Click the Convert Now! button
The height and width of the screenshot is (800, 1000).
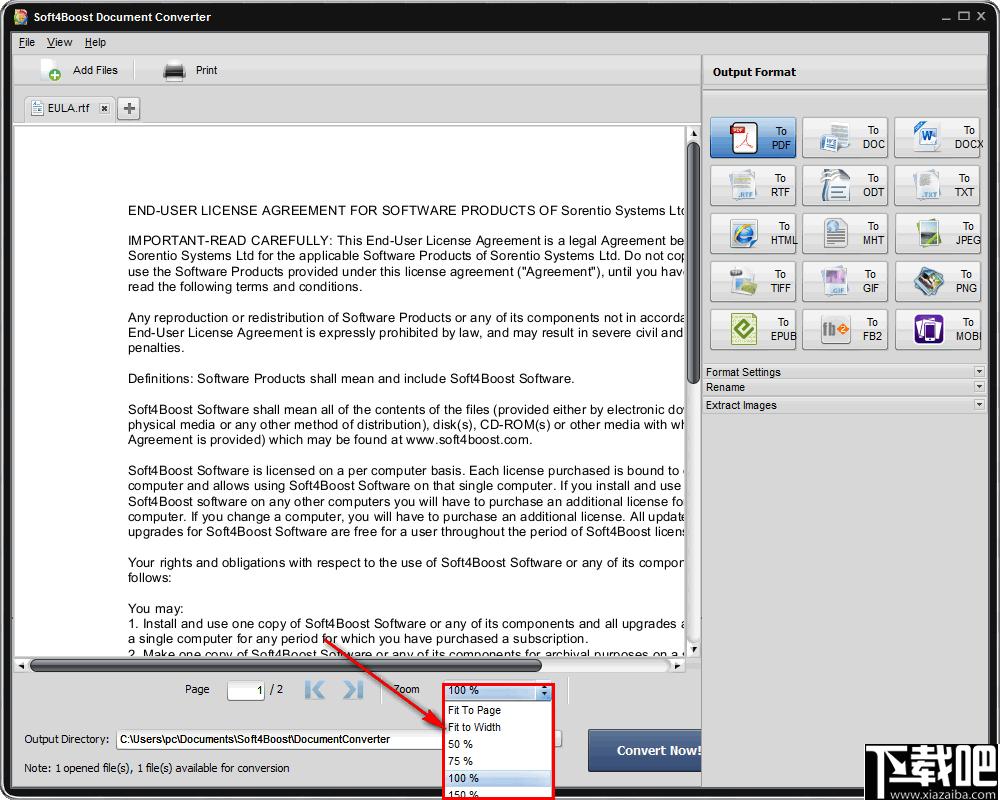645,751
